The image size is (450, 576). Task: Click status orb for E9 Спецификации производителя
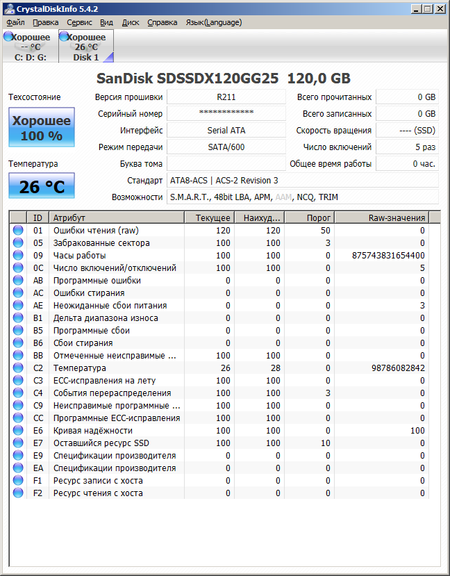click(x=18, y=455)
